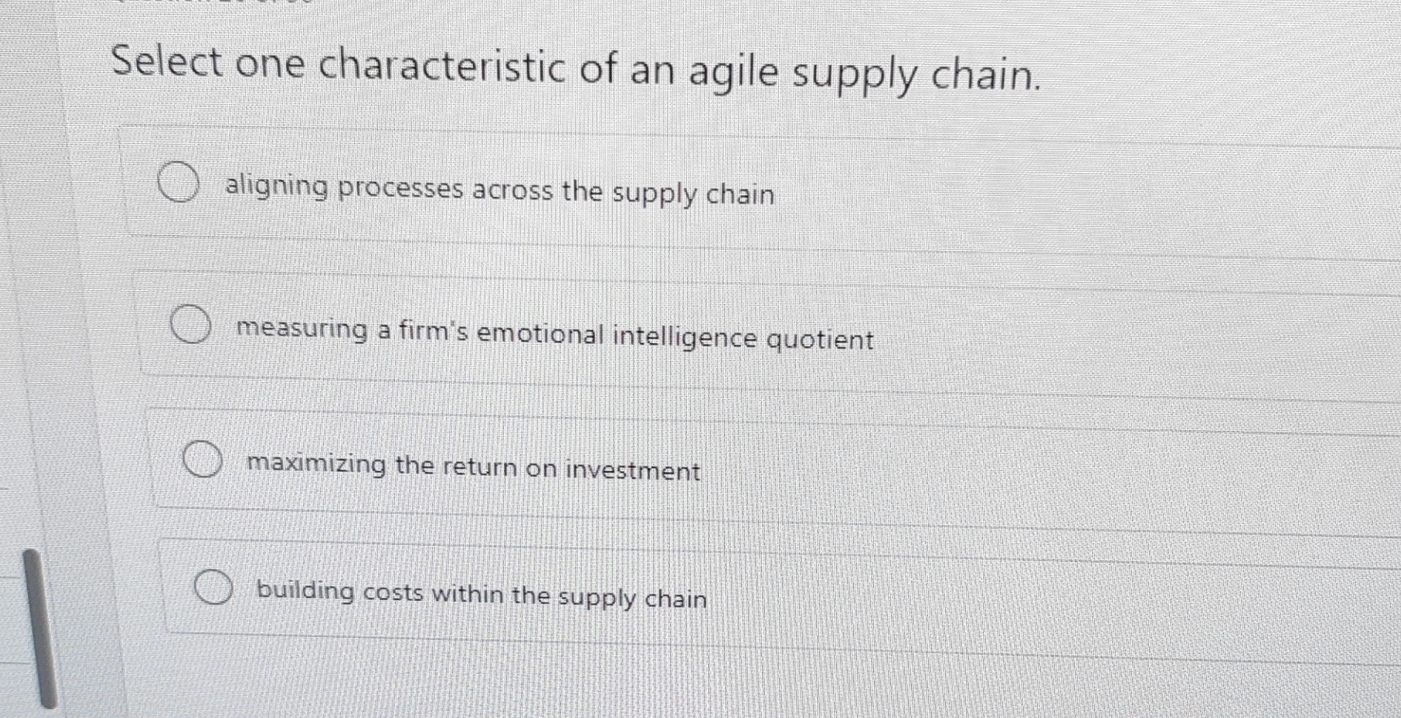The image size is (1401, 718).
Task: Select the radio button for building costs option
Action: 214,587
